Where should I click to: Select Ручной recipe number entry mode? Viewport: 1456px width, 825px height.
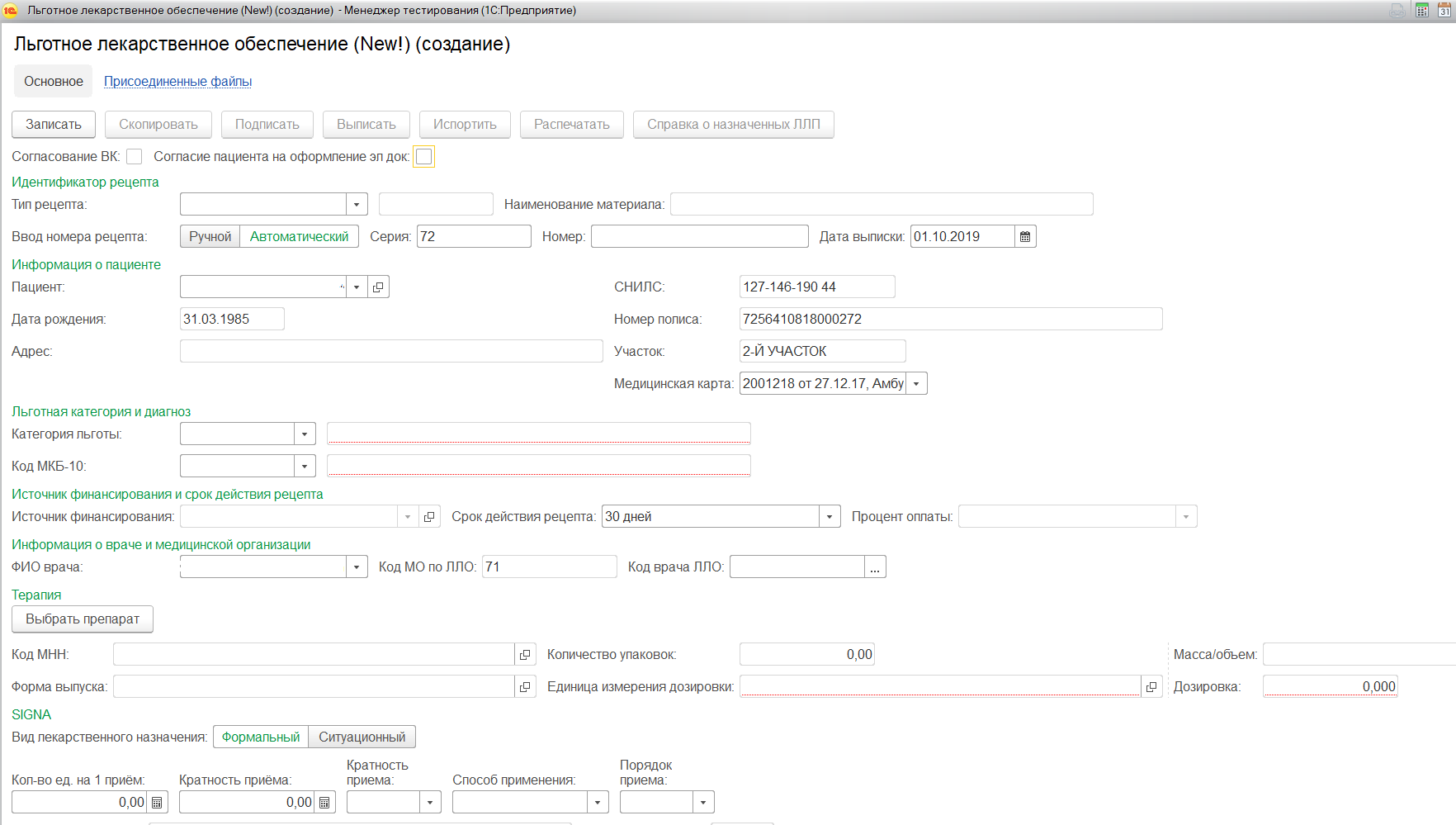(x=210, y=236)
